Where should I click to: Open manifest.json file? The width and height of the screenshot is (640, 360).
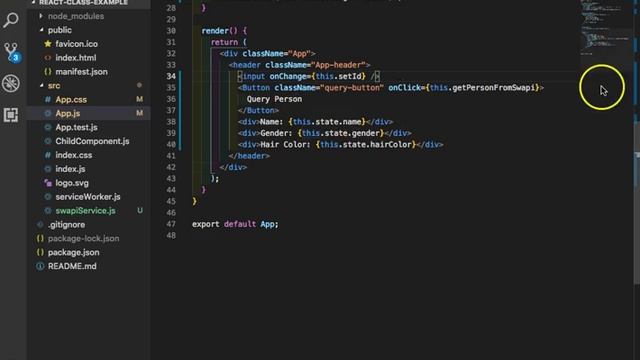point(82,71)
